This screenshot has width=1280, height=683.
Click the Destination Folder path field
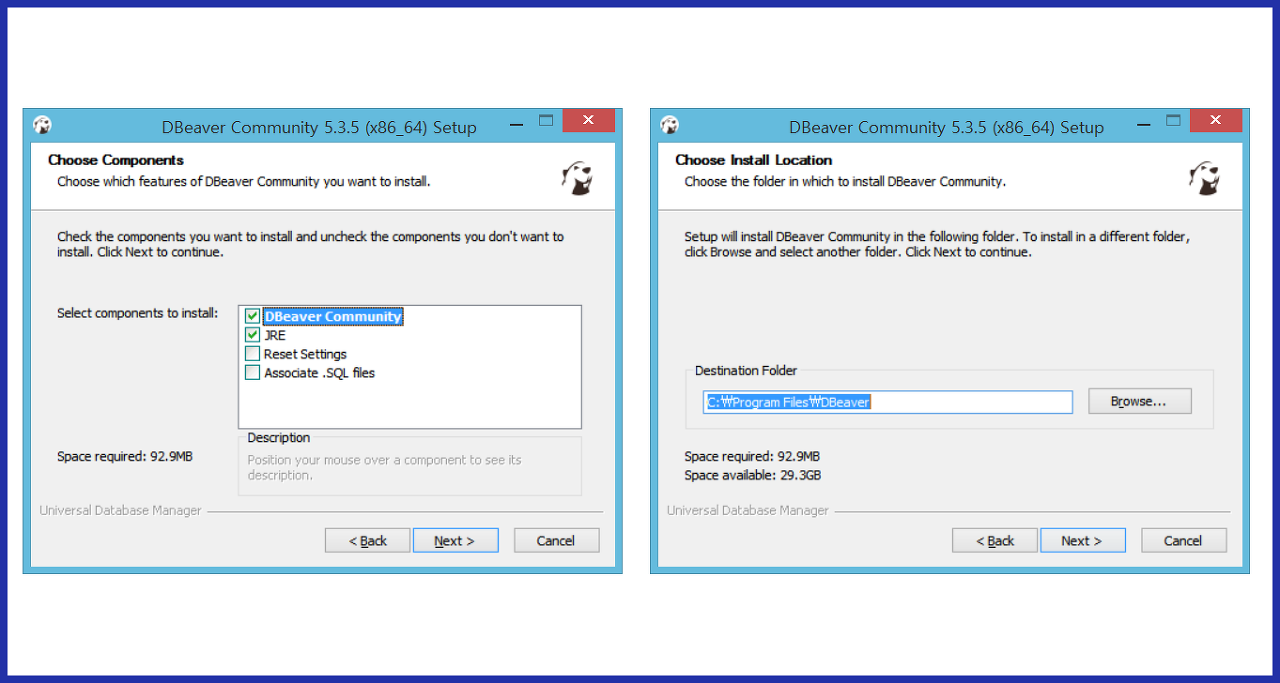pyautogui.click(x=887, y=402)
